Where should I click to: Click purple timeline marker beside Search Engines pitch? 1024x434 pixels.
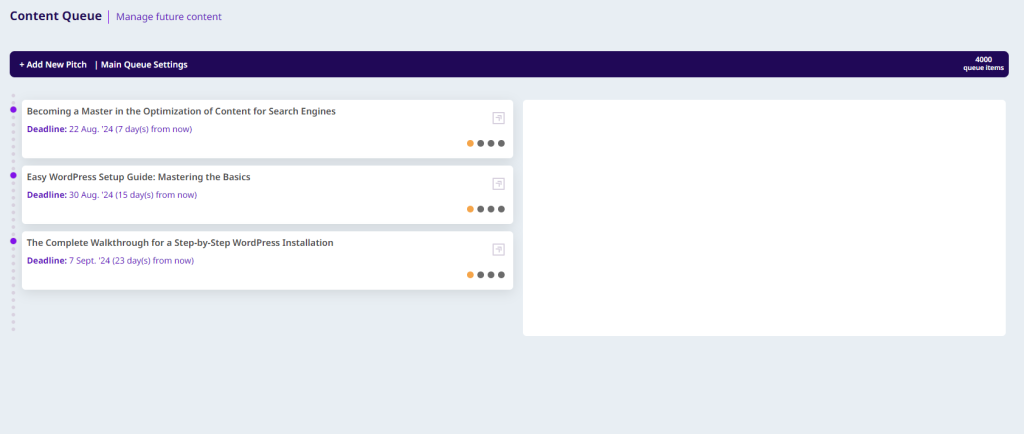pyautogui.click(x=13, y=109)
